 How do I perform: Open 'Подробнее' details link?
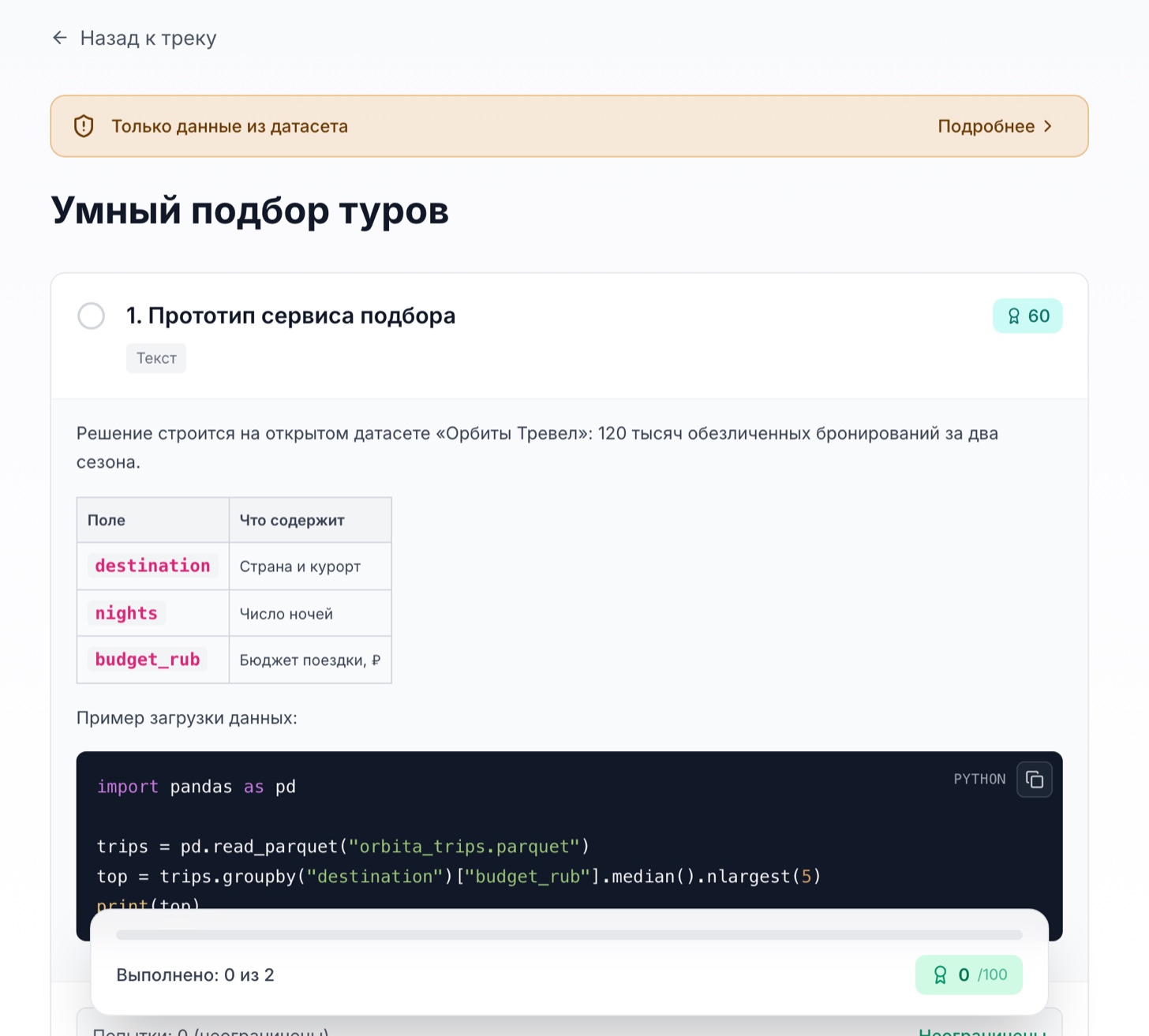coord(994,126)
